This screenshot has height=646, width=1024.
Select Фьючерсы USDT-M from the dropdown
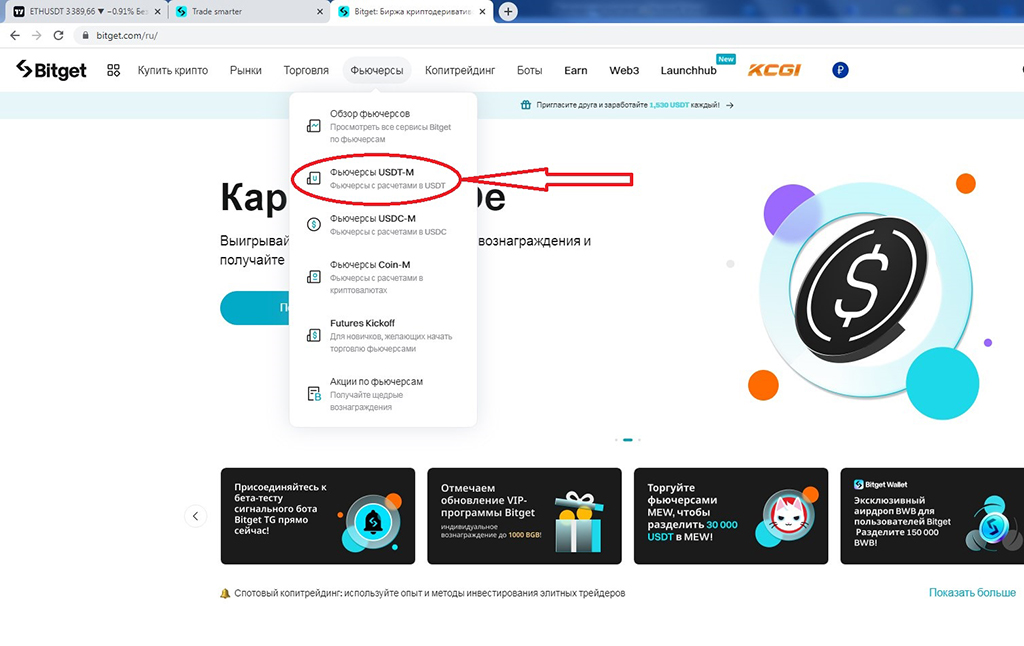(x=387, y=178)
